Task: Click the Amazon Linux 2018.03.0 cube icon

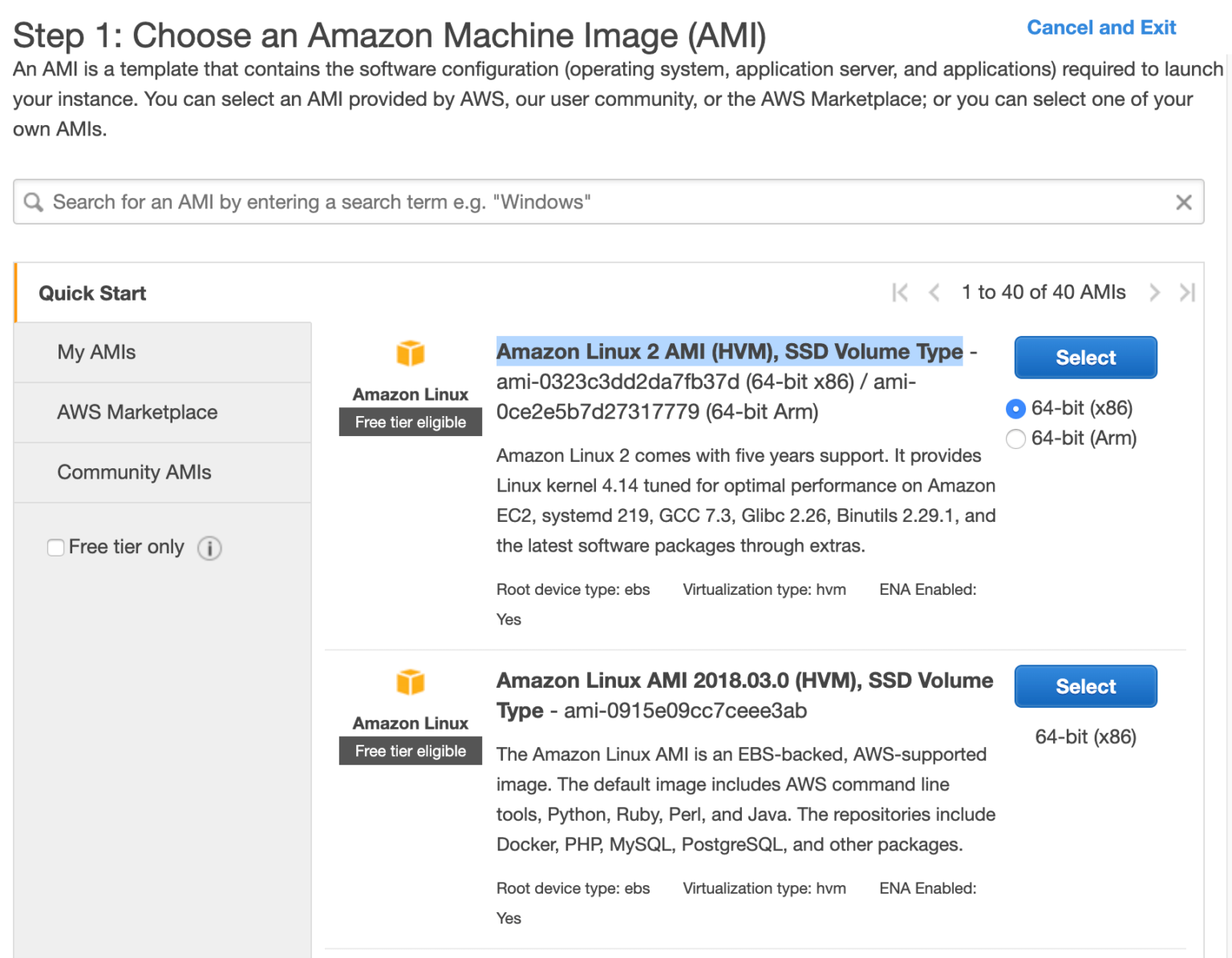Action: (x=410, y=682)
